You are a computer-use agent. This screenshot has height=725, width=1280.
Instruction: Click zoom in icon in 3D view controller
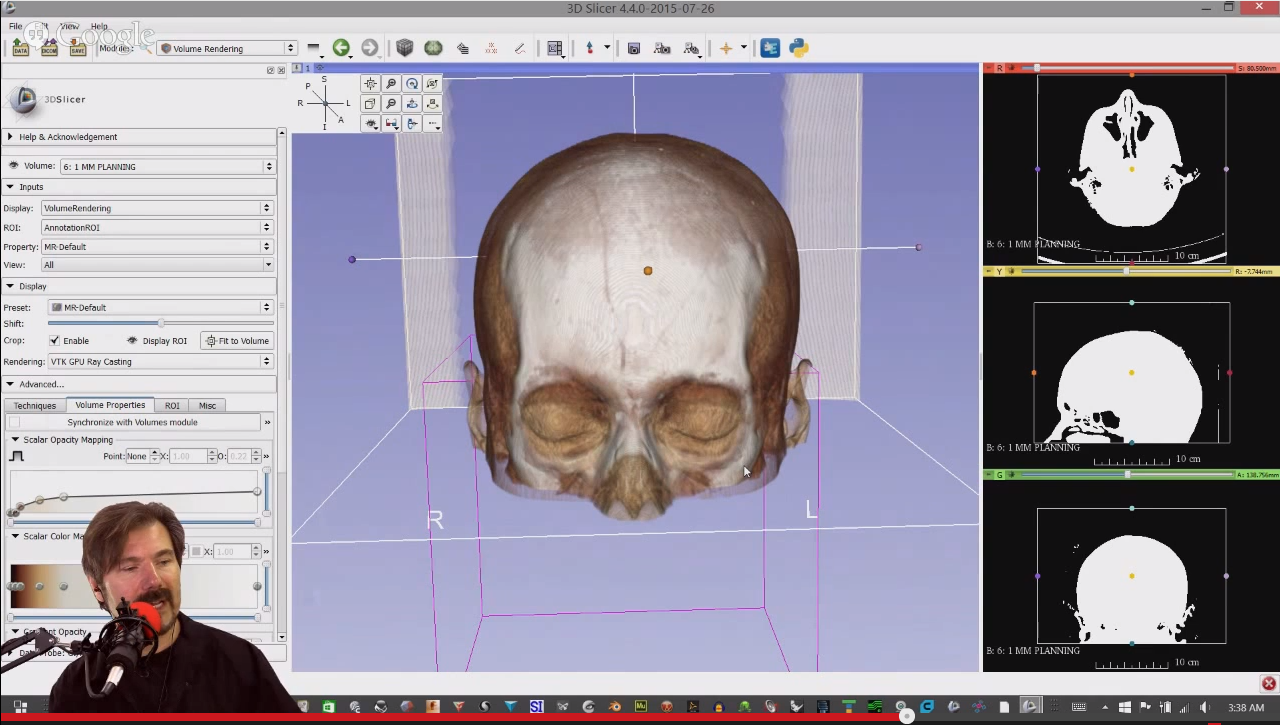[391, 84]
